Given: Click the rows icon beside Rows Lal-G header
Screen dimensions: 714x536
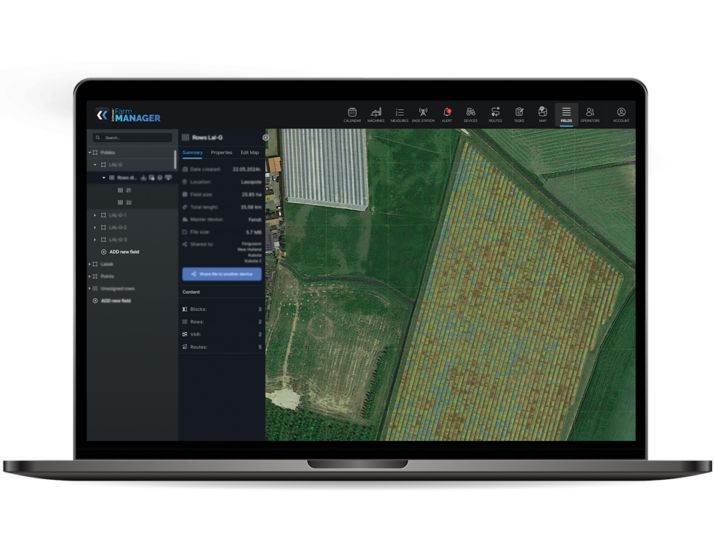Looking at the screenshot, I should (x=185, y=137).
